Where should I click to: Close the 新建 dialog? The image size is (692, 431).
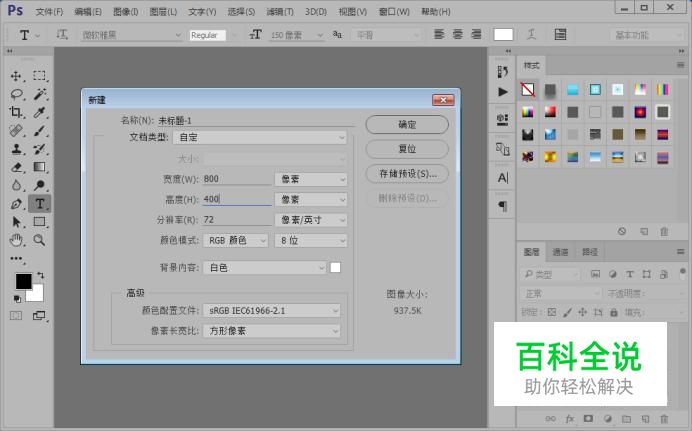pyautogui.click(x=443, y=100)
